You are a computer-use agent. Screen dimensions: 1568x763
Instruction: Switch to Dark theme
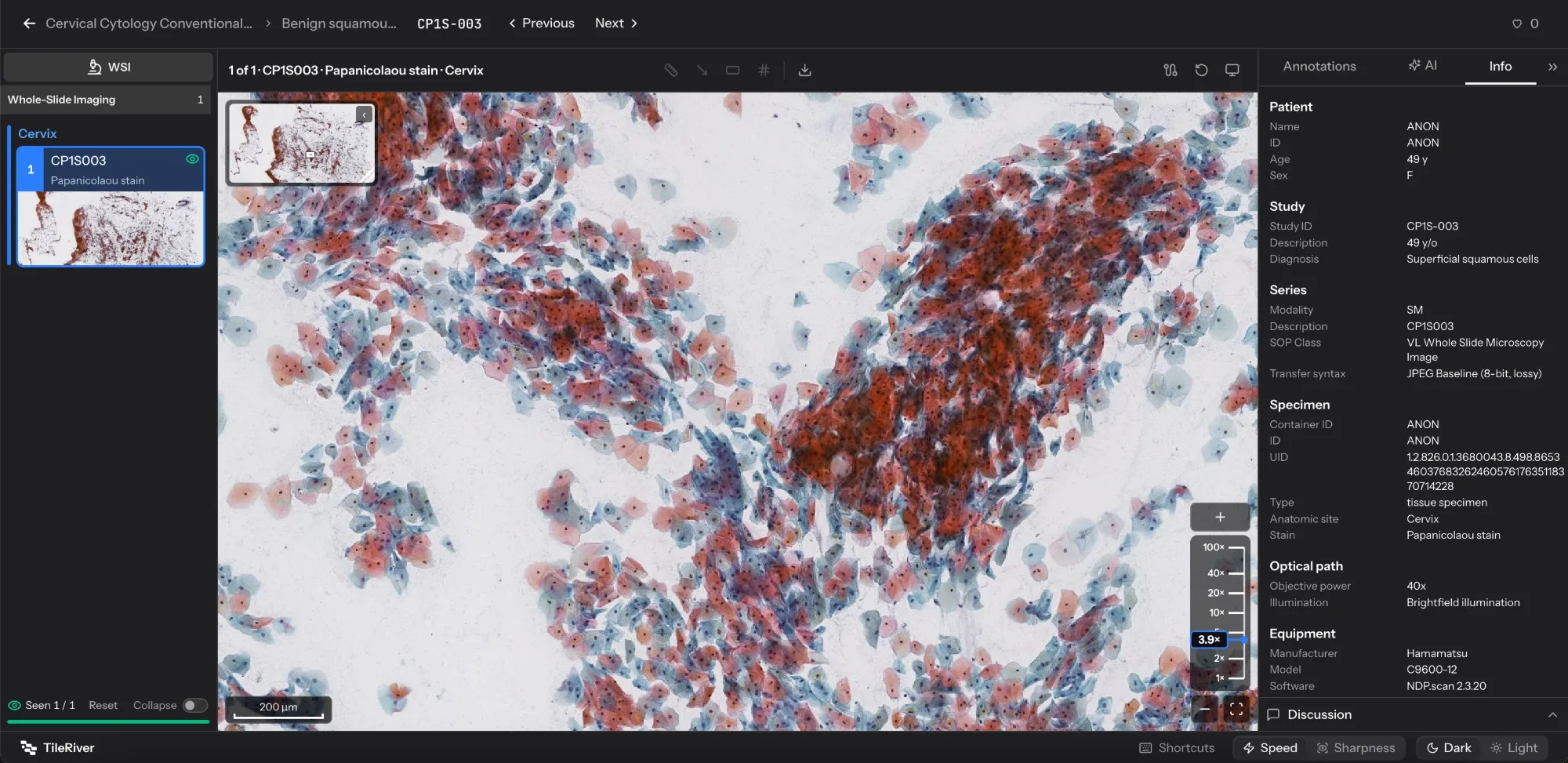click(1448, 748)
